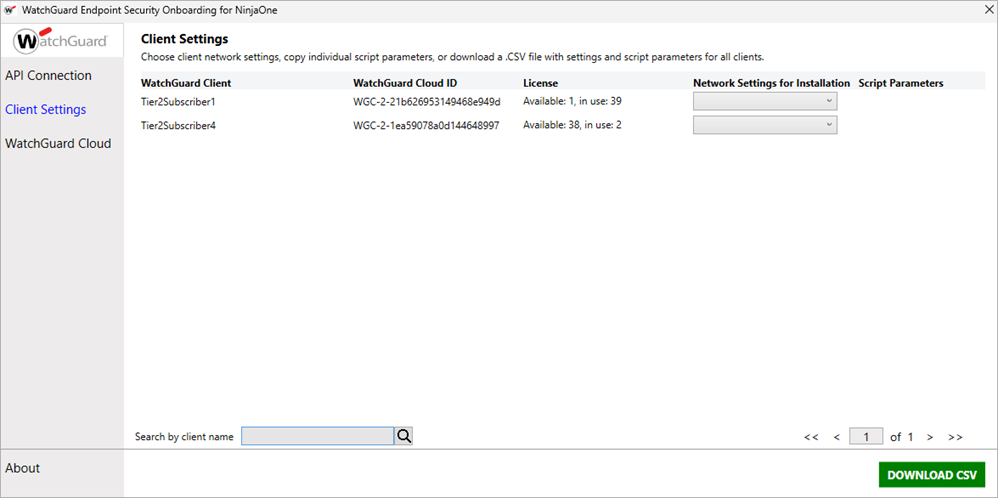Click the WatchGuard Client column header
This screenshot has height=498, width=998.
click(186, 83)
